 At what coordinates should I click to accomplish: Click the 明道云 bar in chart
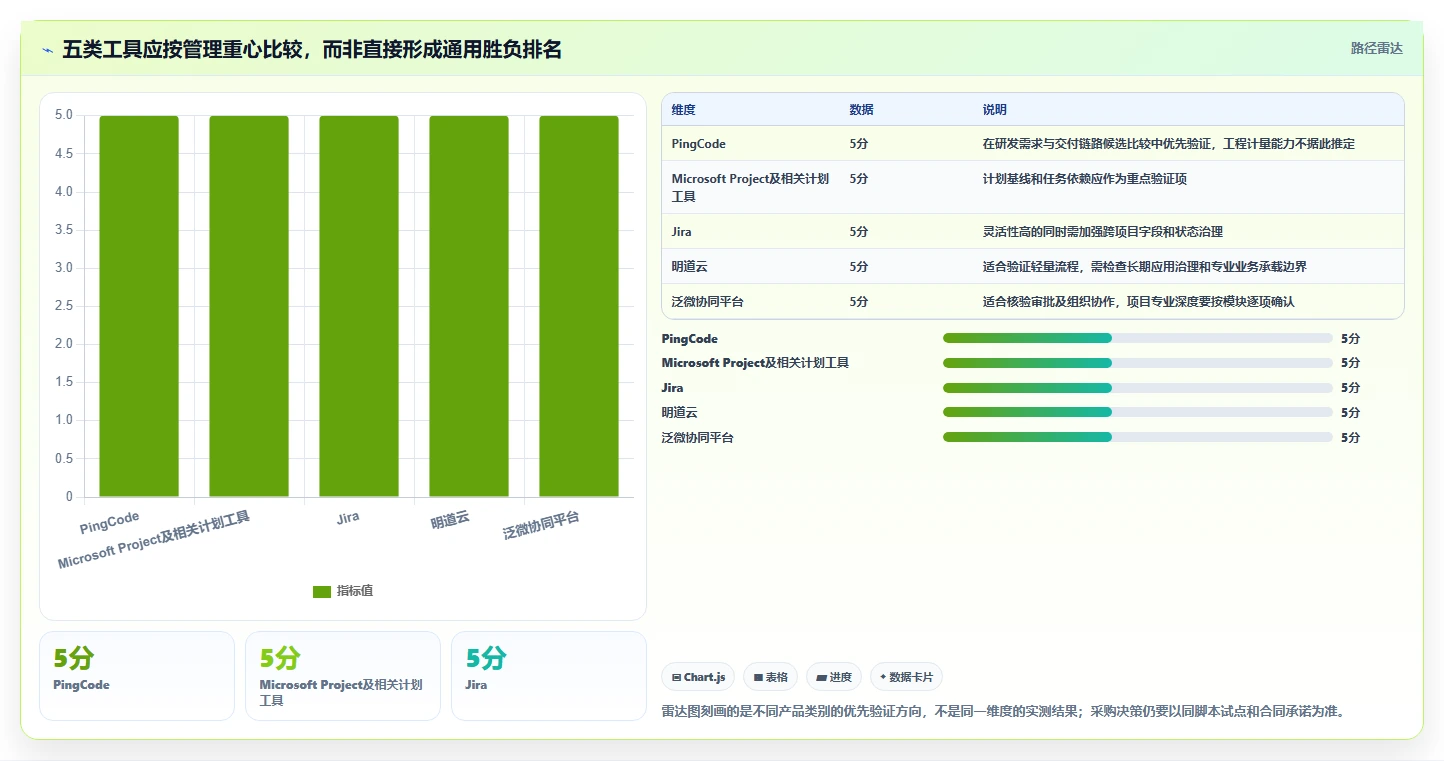pos(469,306)
